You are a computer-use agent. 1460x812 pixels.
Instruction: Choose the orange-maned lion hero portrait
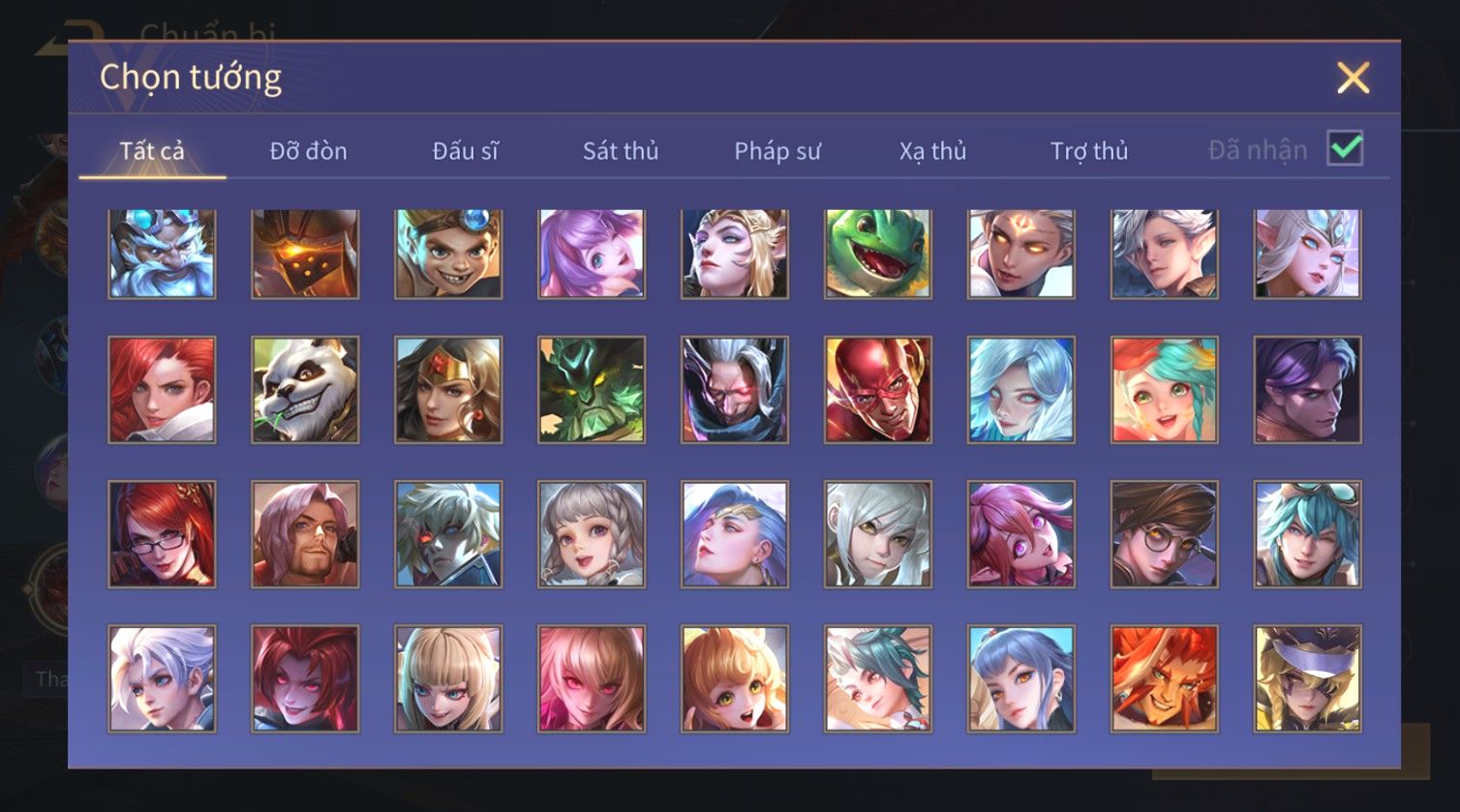click(1165, 678)
